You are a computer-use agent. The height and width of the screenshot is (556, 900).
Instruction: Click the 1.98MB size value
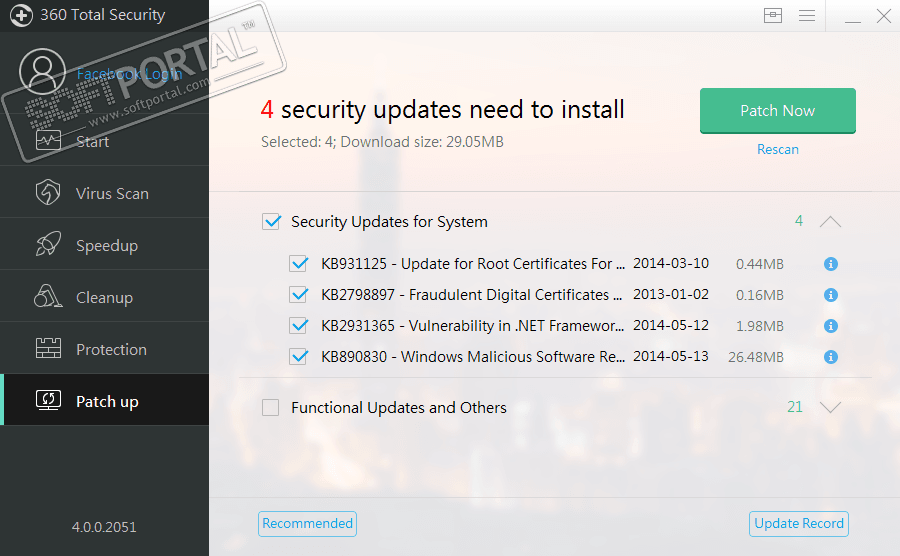tap(760, 326)
